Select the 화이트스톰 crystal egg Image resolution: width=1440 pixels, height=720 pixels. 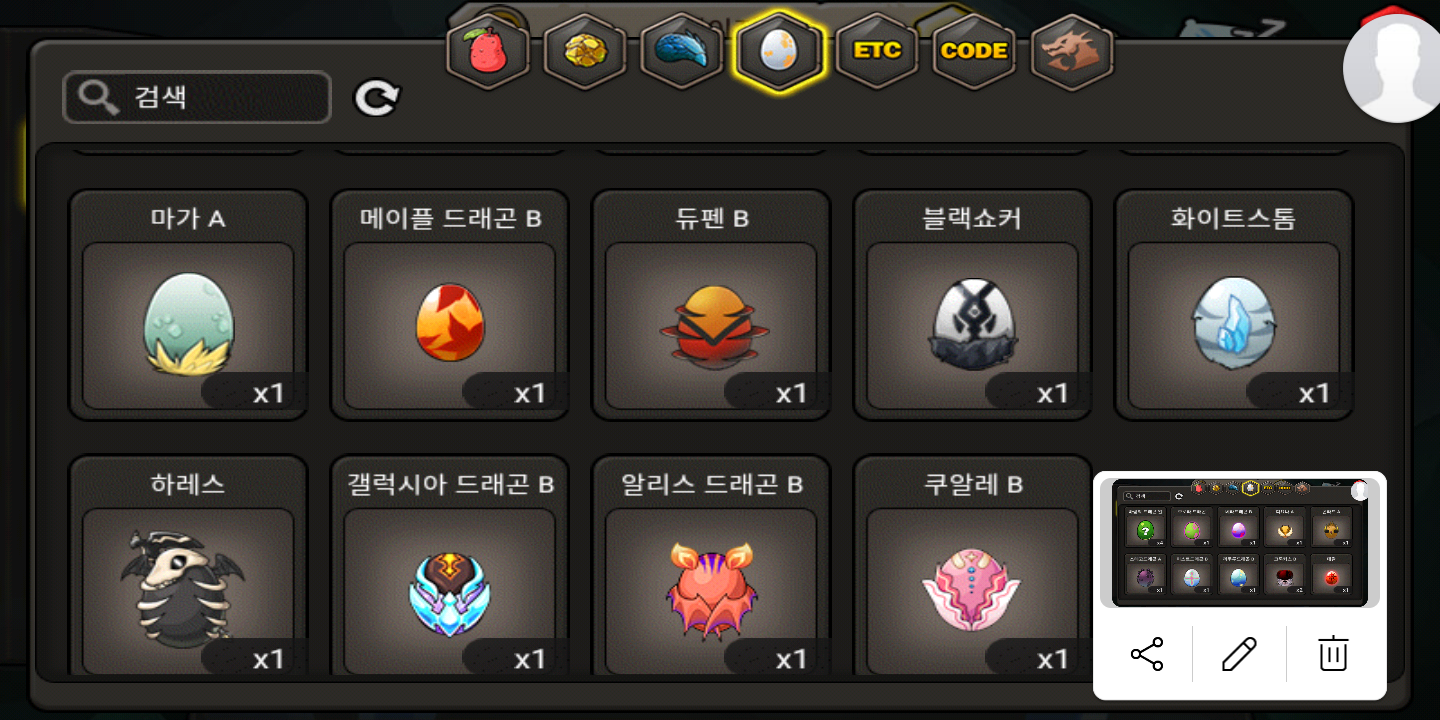[x=1234, y=305]
